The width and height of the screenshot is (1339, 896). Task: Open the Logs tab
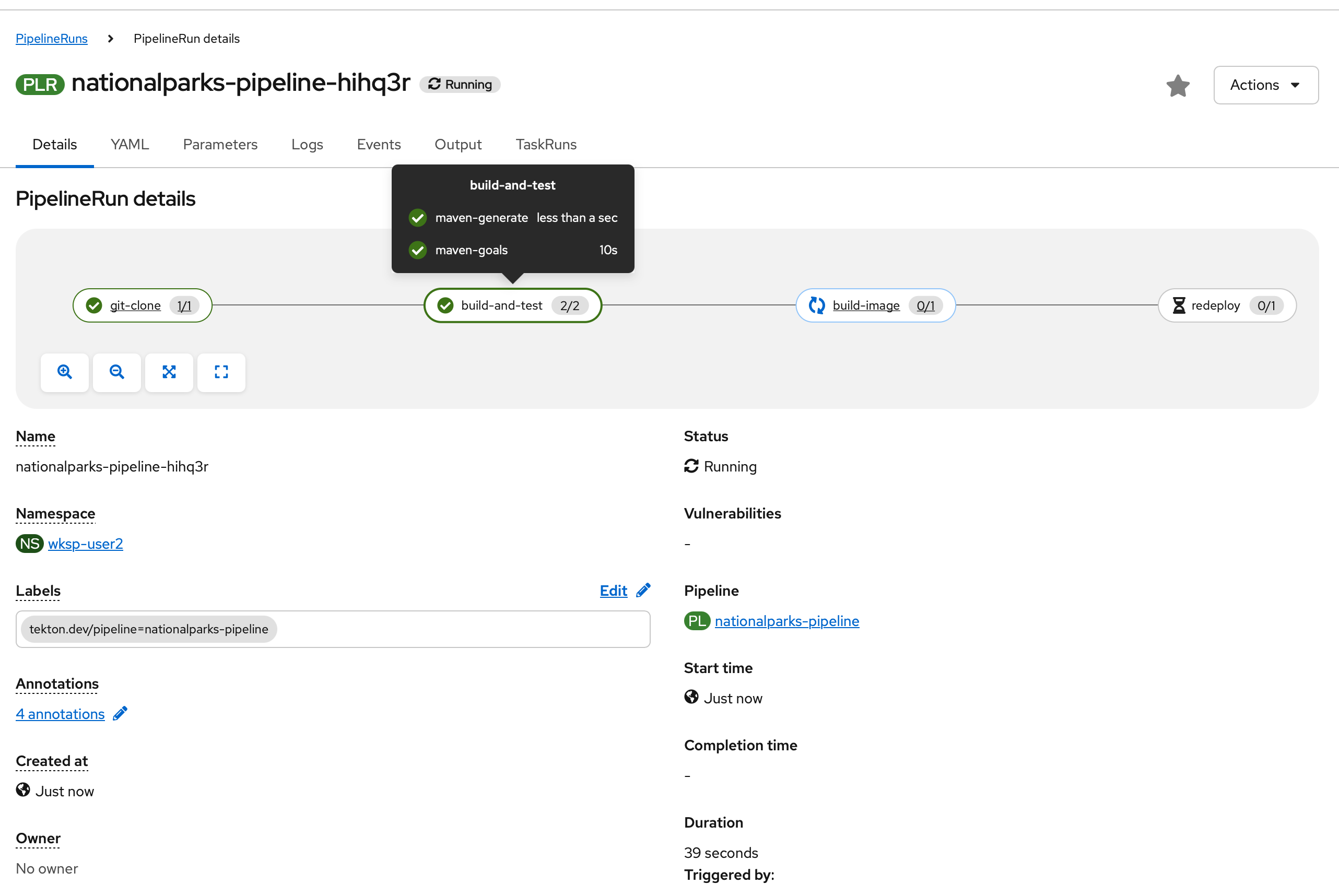[307, 145]
